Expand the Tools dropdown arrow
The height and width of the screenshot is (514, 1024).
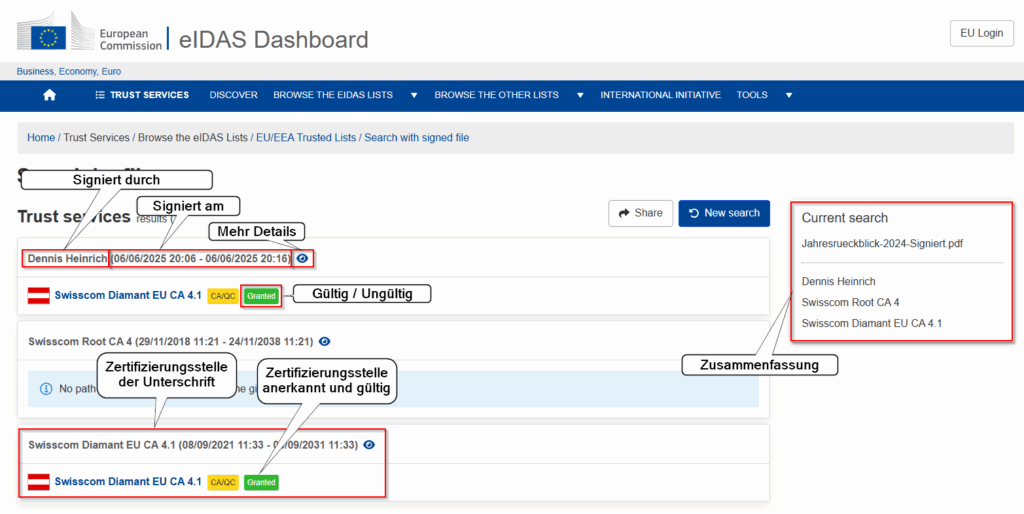tap(789, 95)
